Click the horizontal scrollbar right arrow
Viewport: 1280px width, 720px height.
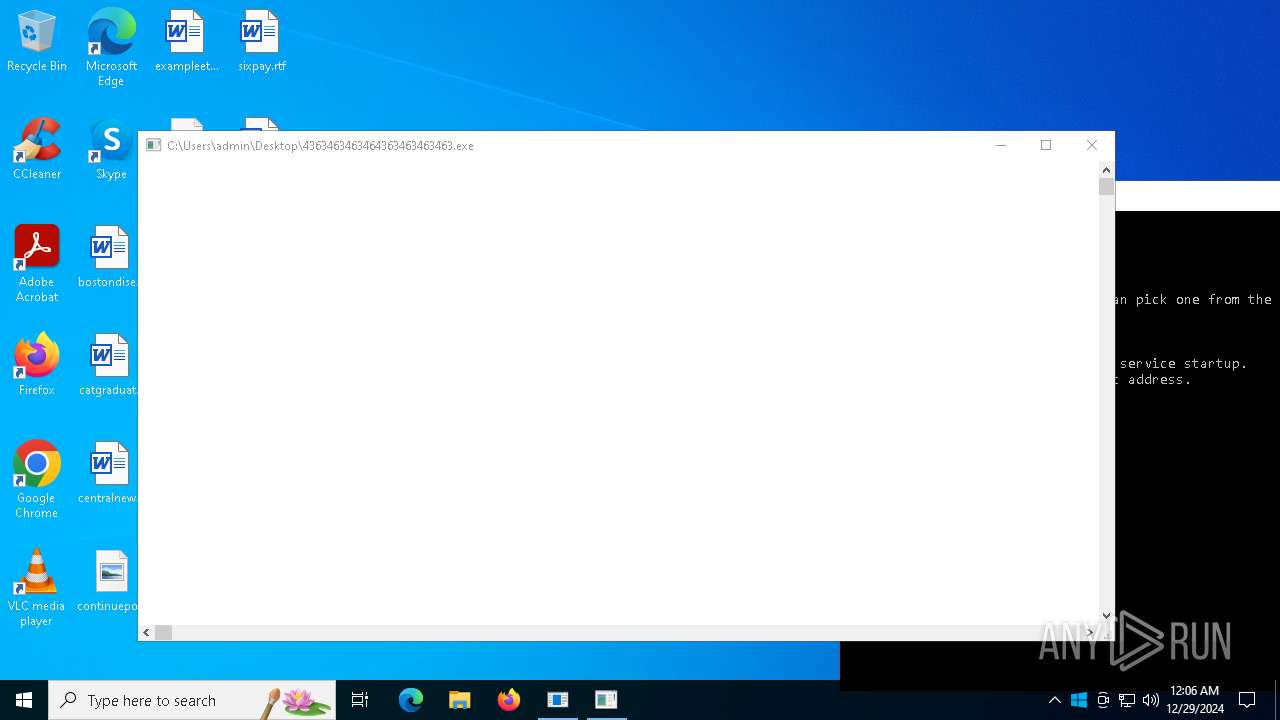point(1090,632)
